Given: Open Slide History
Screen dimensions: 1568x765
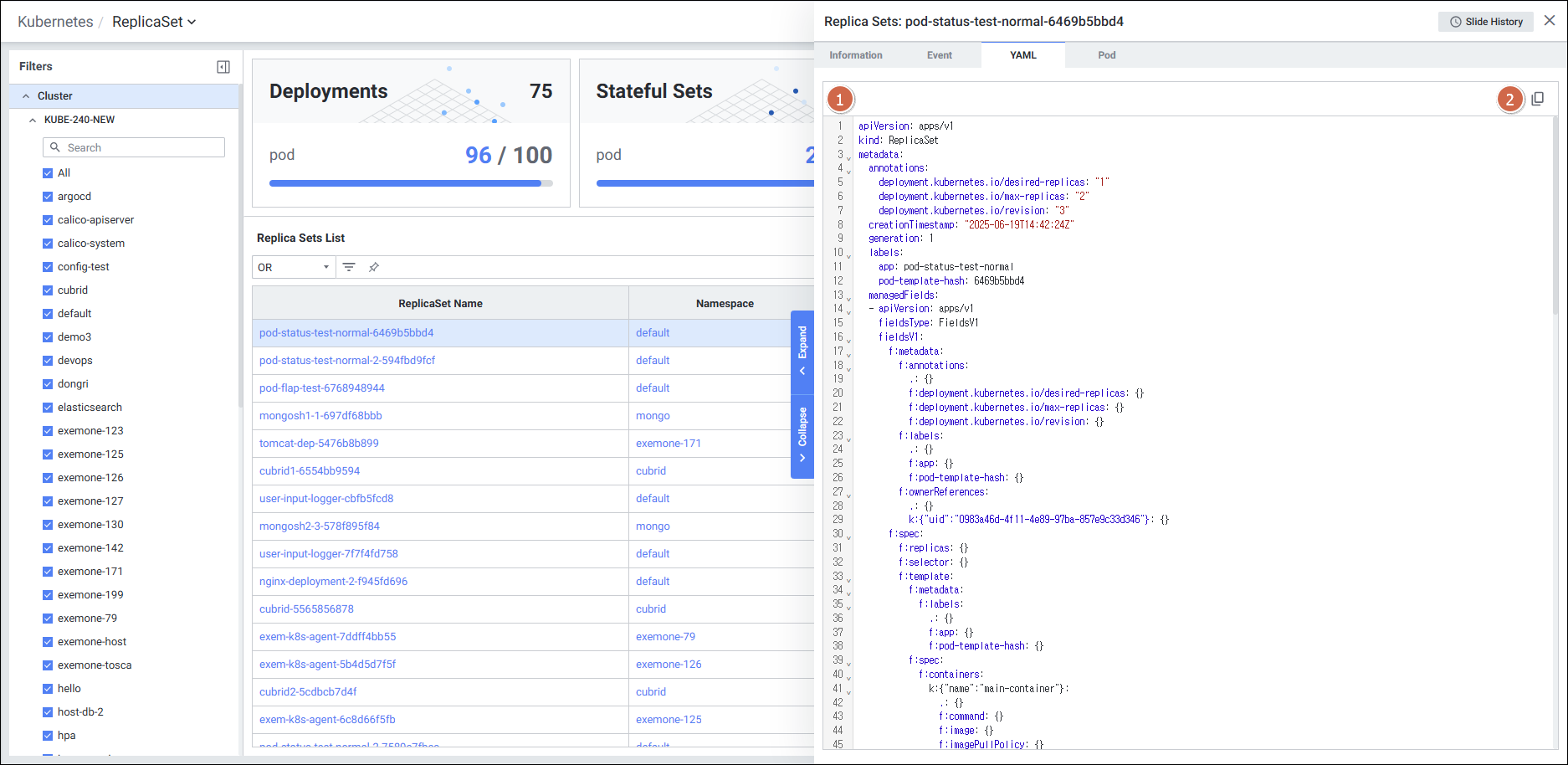Looking at the screenshot, I should click(1485, 22).
